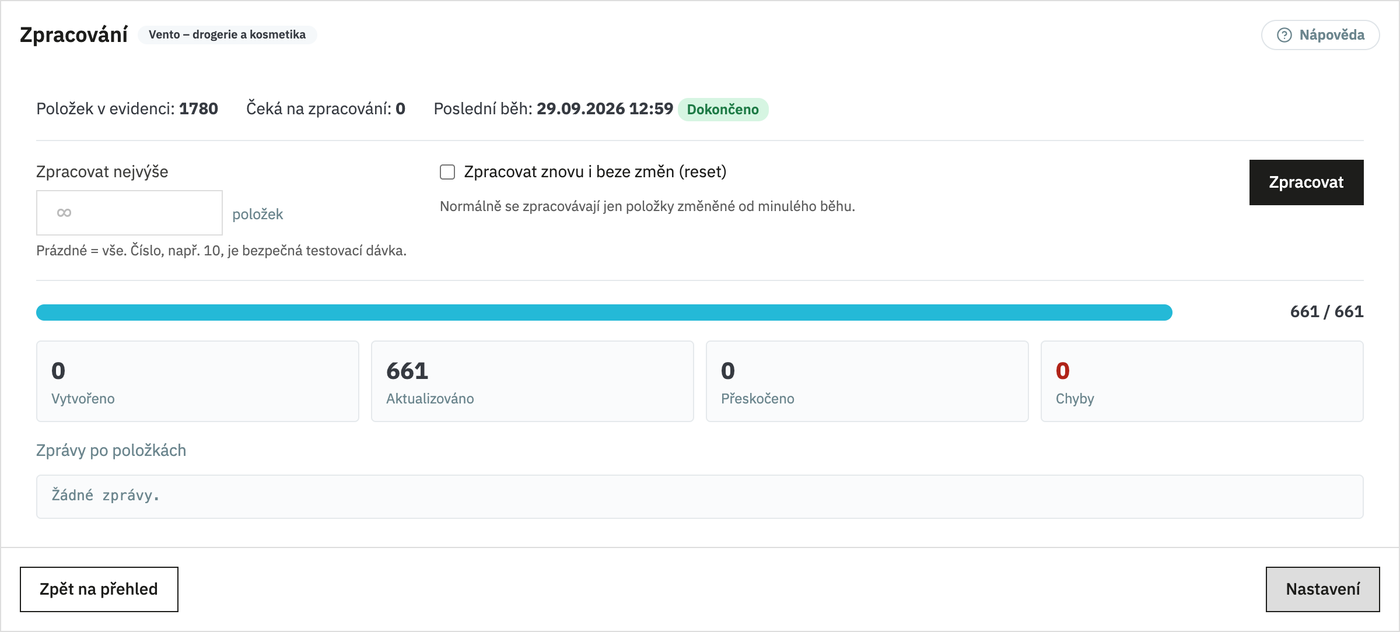Click the Dokončeno status badge
The width and height of the screenshot is (1400, 632).
(x=723, y=109)
